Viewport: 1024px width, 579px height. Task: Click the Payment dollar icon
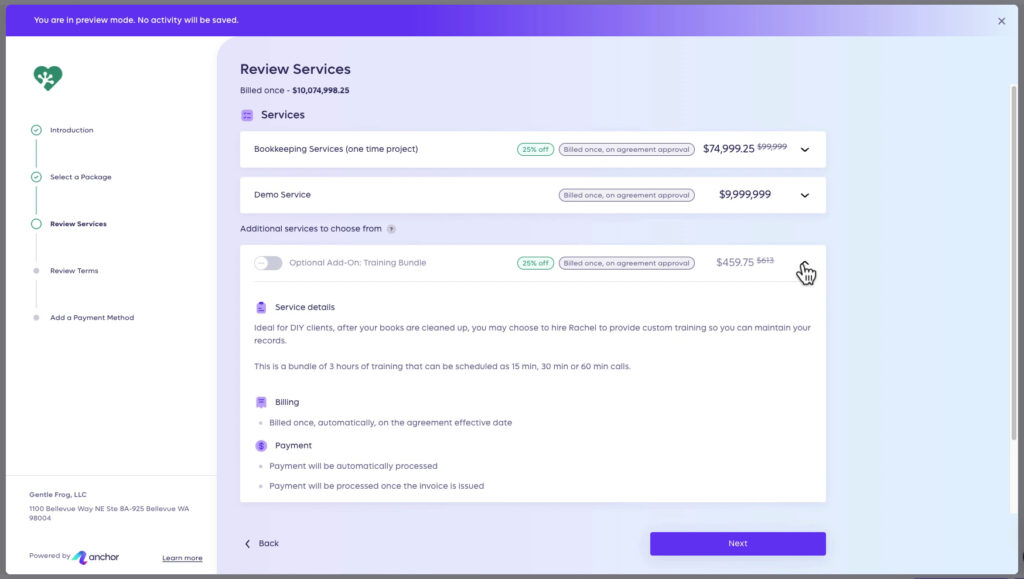[262, 445]
